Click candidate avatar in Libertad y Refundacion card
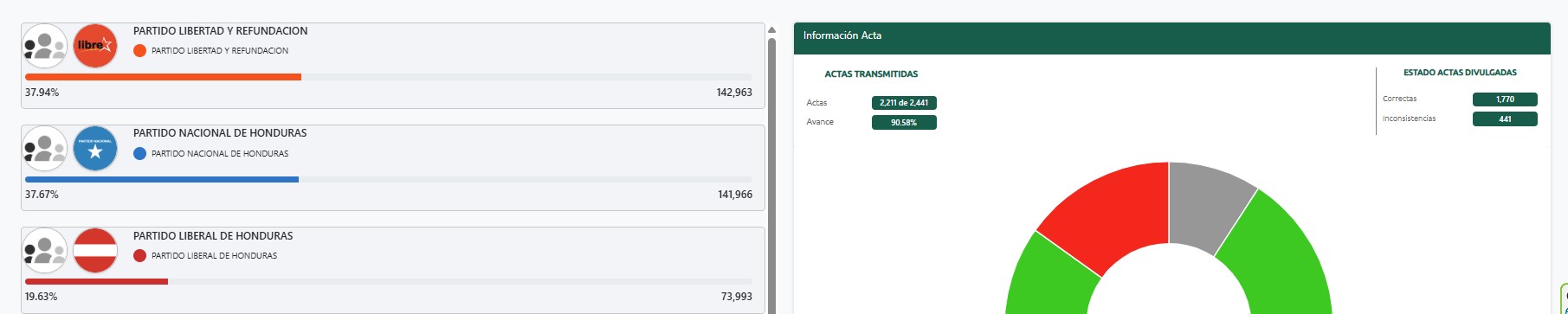The height and width of the screenshot is (314, 1568). click(45, 46)
